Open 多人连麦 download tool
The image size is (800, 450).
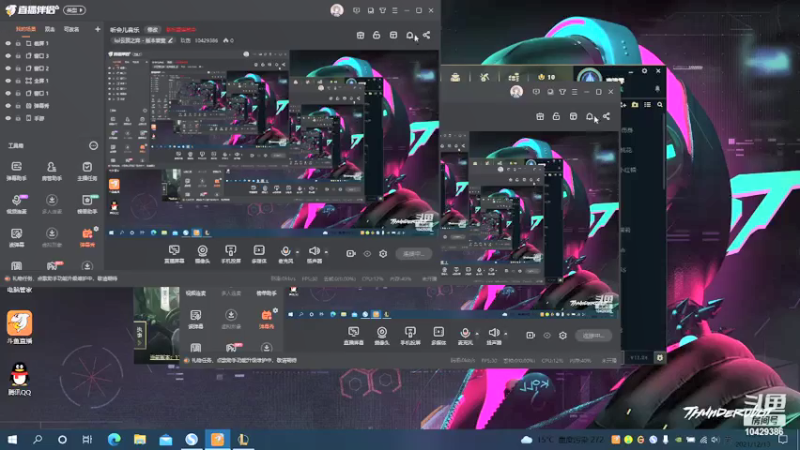(52, 204)
